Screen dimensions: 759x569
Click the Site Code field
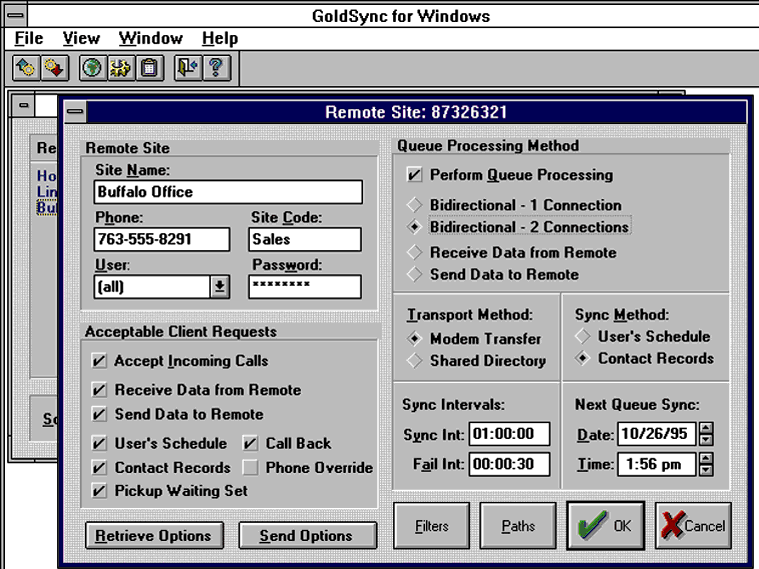click(x=305, y=239)
